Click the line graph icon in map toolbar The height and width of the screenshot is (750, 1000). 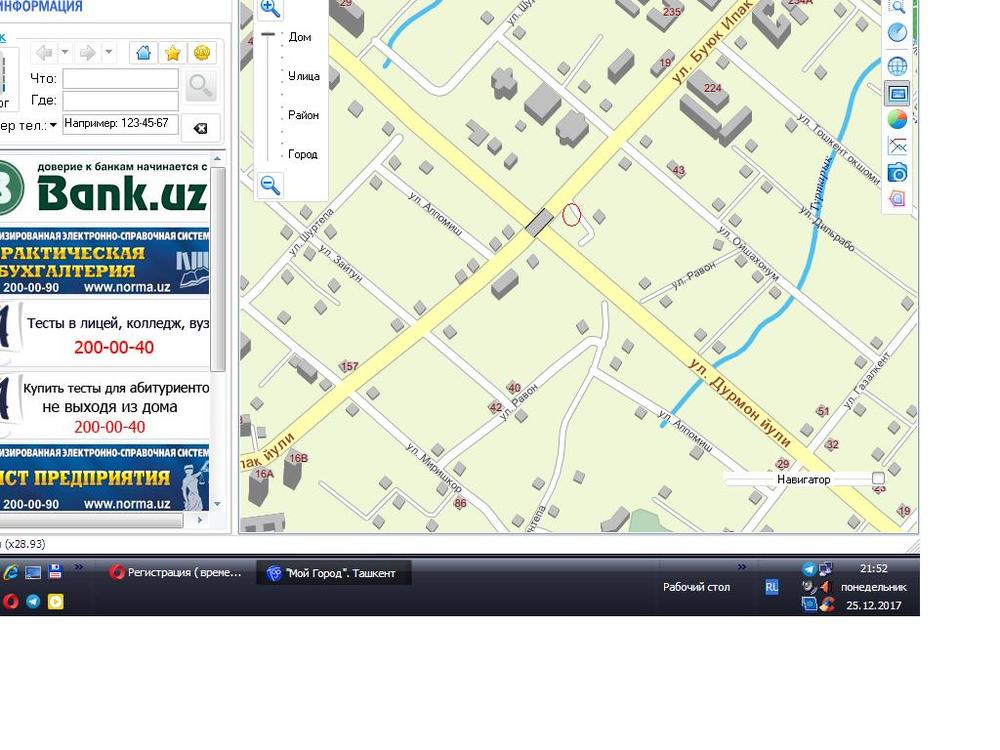coord(897,146)
